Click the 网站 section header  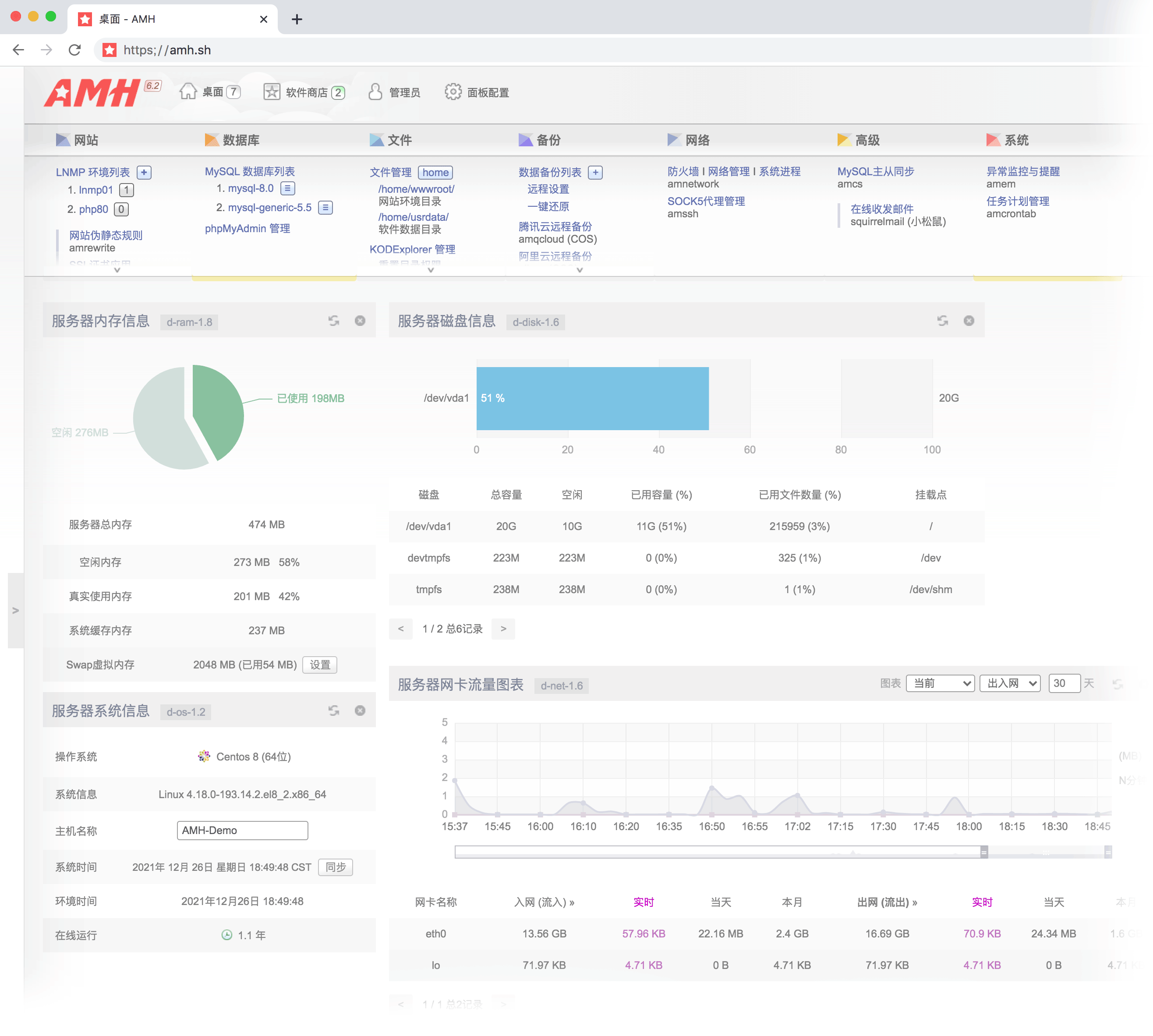(78, 141)
